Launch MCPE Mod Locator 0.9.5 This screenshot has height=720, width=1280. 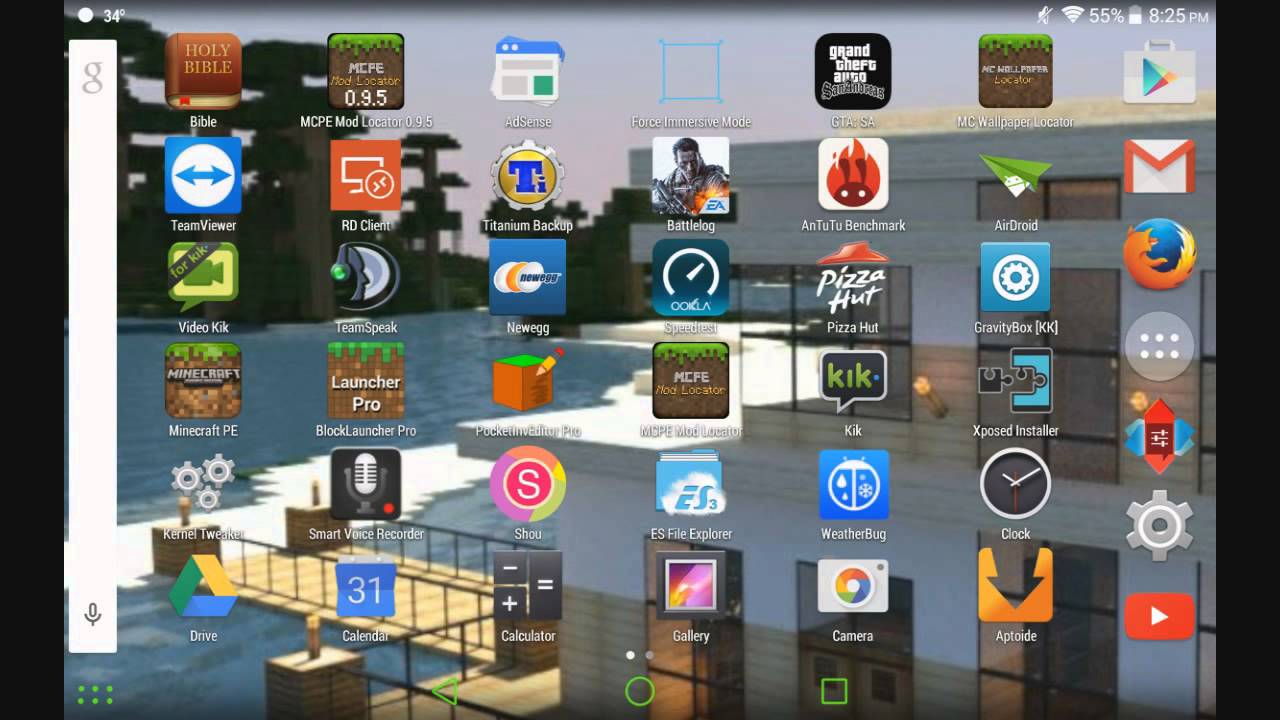point(366,72)
